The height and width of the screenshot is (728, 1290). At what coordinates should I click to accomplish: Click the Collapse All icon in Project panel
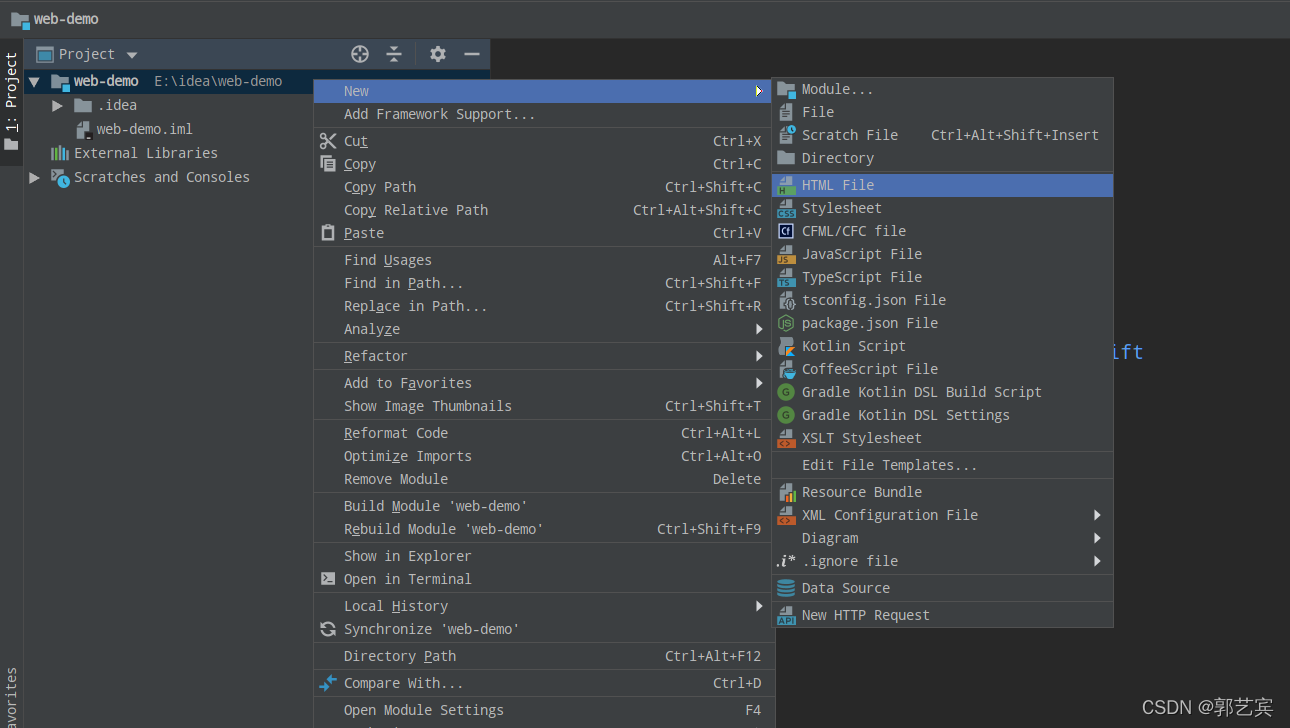(x=394, y=54)
